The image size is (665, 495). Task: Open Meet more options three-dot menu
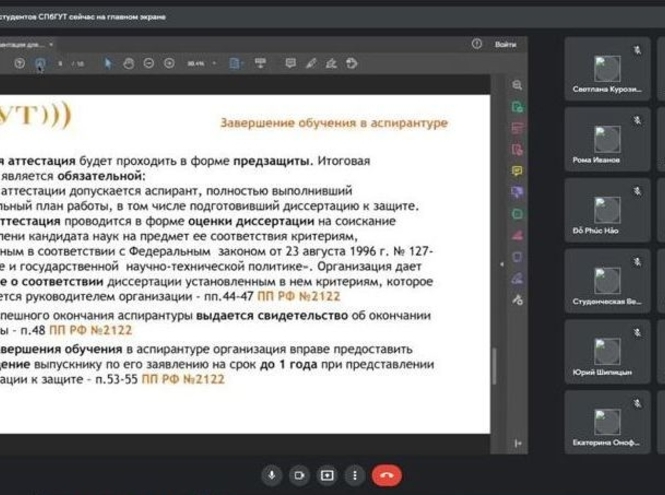pyautogui.click(x=355, y=475)
